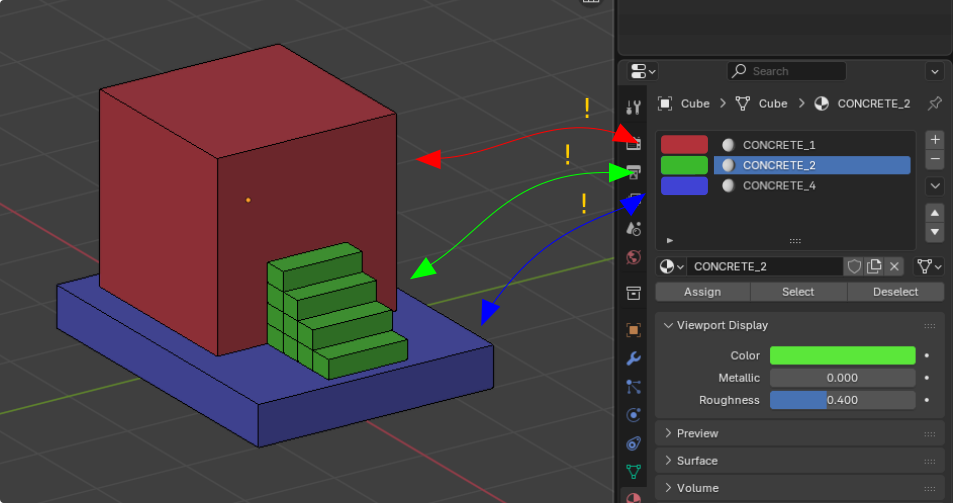Open the Object Data mesh tab
This screenshot has height=503, width=953.
click(x=633, y=471)
